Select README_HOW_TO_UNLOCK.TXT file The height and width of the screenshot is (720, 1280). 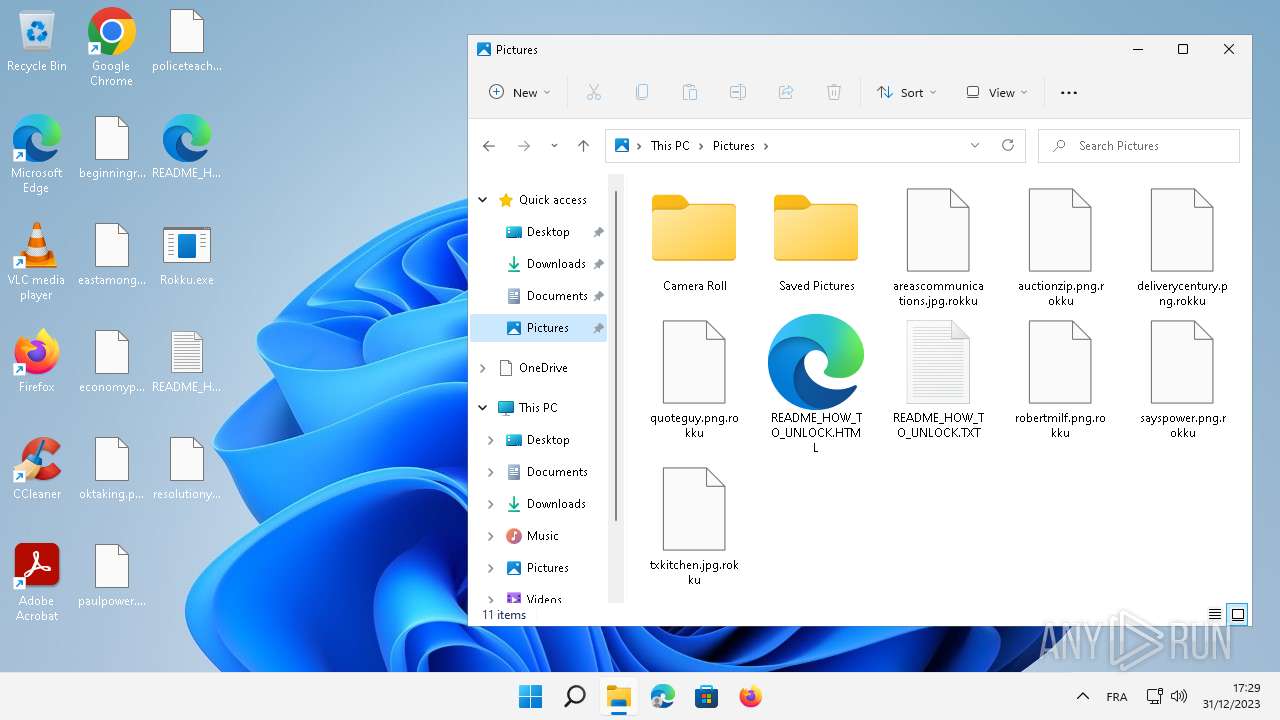coord(939,380)
